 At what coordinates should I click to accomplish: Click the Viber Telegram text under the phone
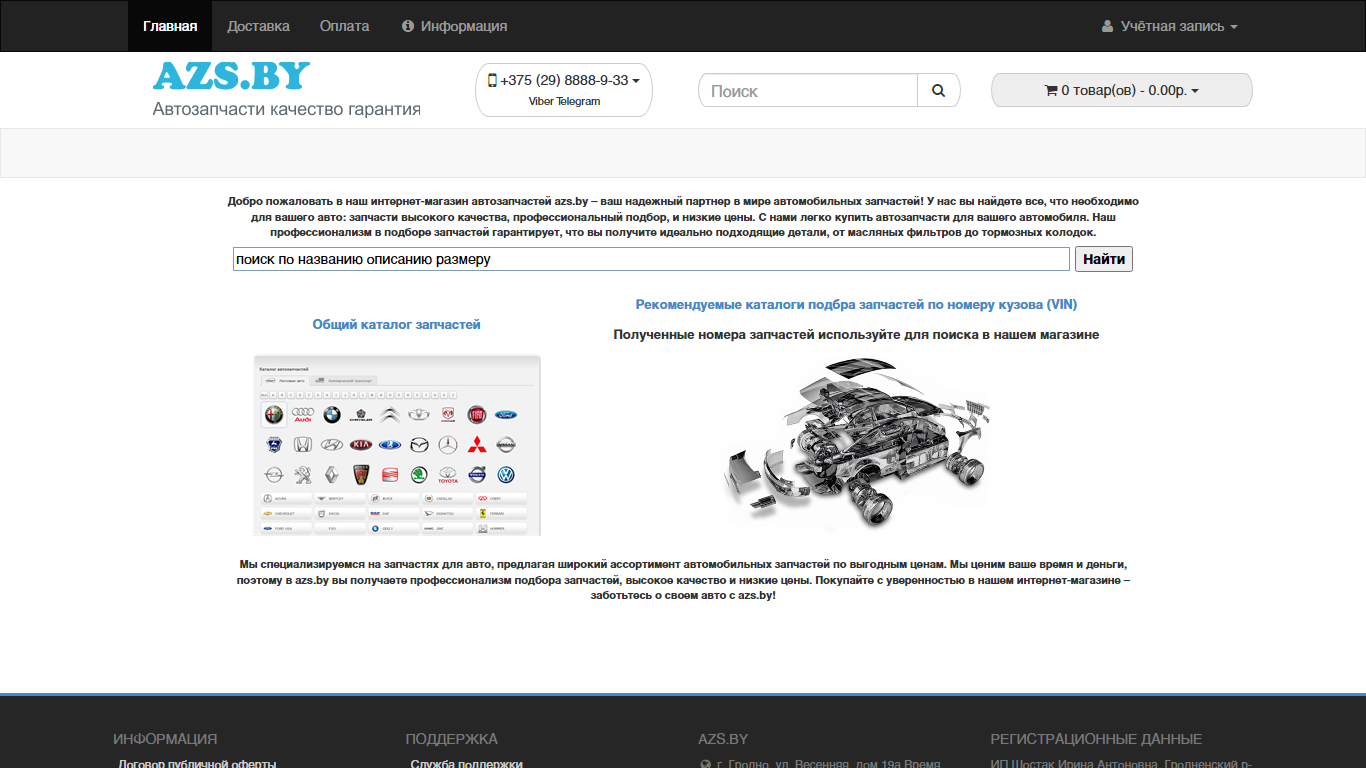tap(564, 101)
